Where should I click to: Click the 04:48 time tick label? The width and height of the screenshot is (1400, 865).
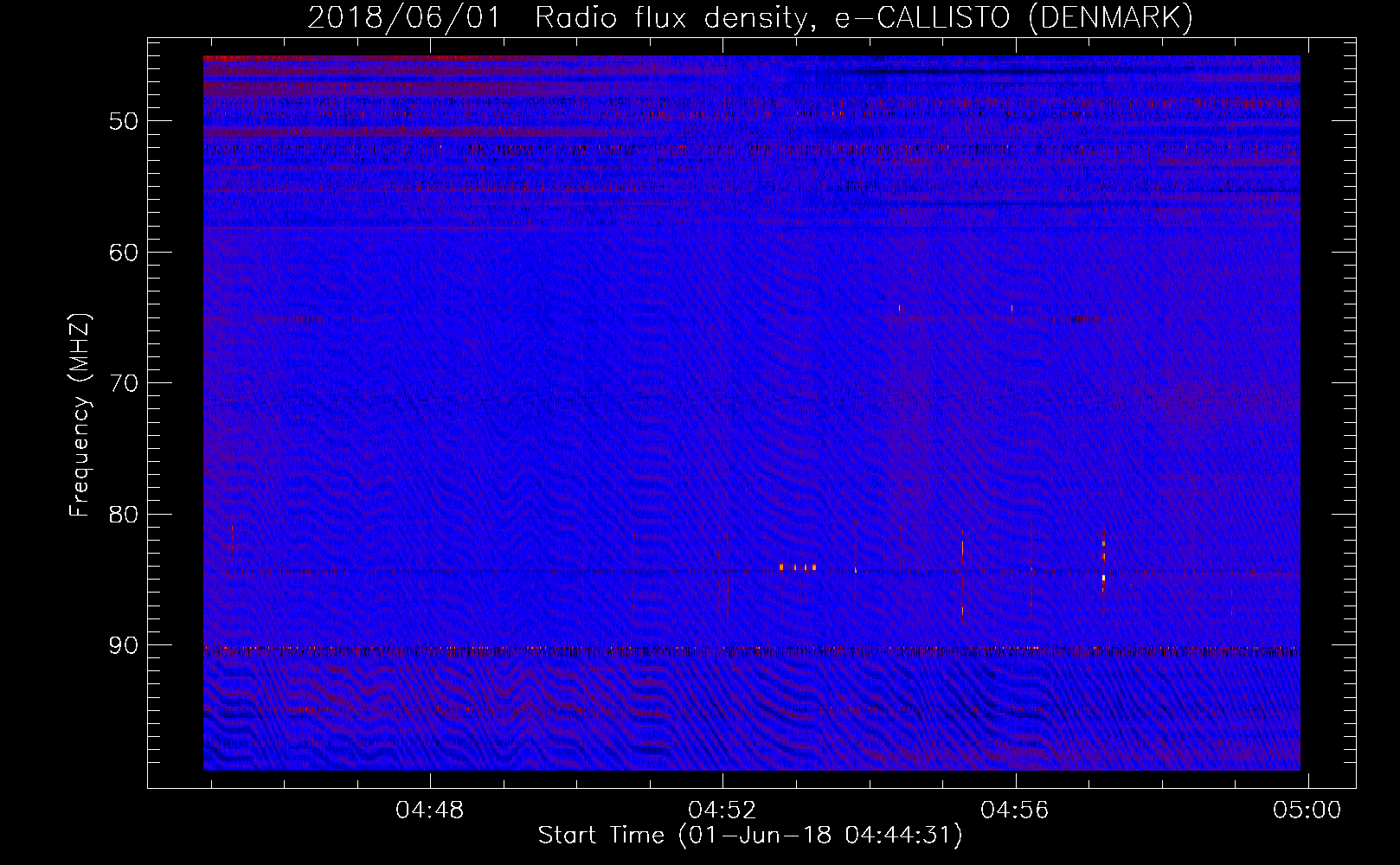(x=430, y=810)
